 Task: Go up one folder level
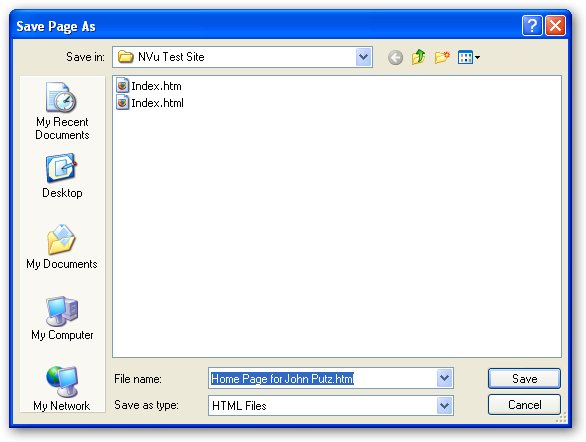click(x=419, y=57)
